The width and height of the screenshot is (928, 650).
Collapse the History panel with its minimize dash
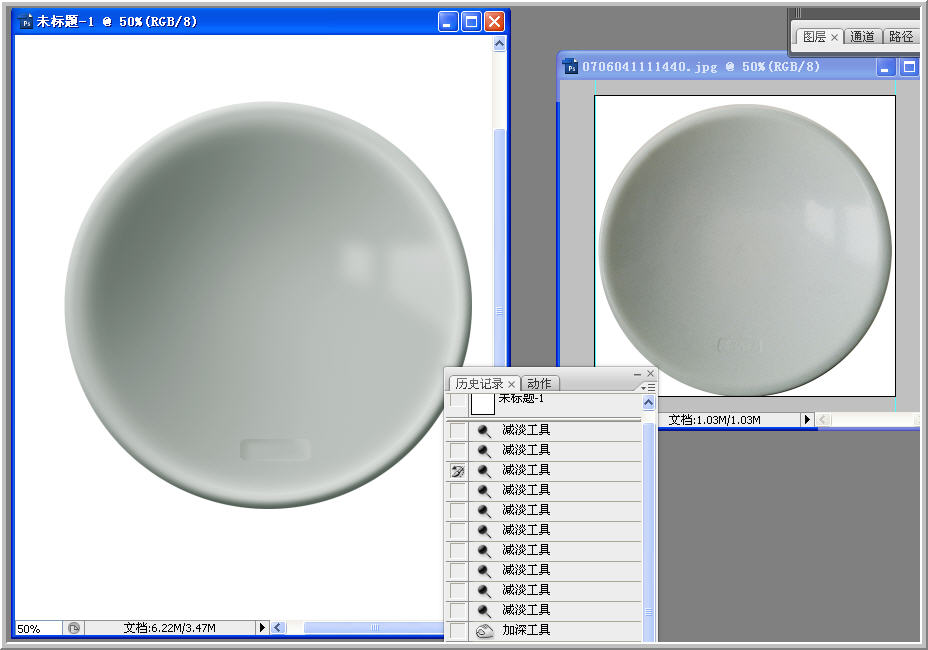[x=637, y=374]
